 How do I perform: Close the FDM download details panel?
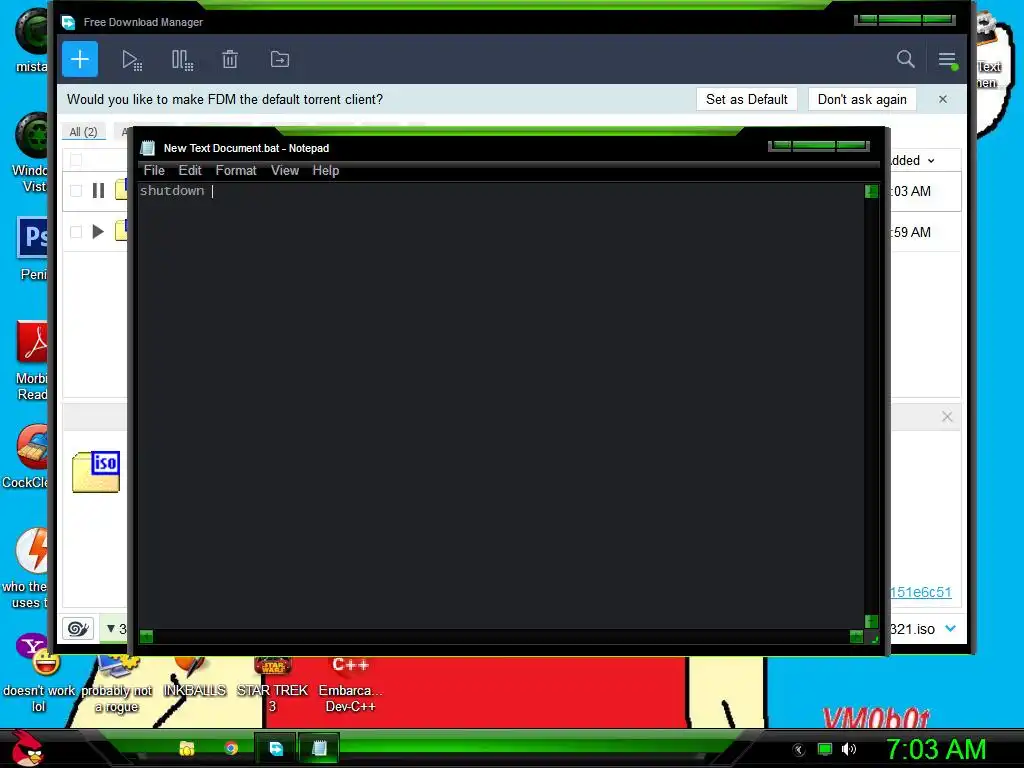[947, 417]
